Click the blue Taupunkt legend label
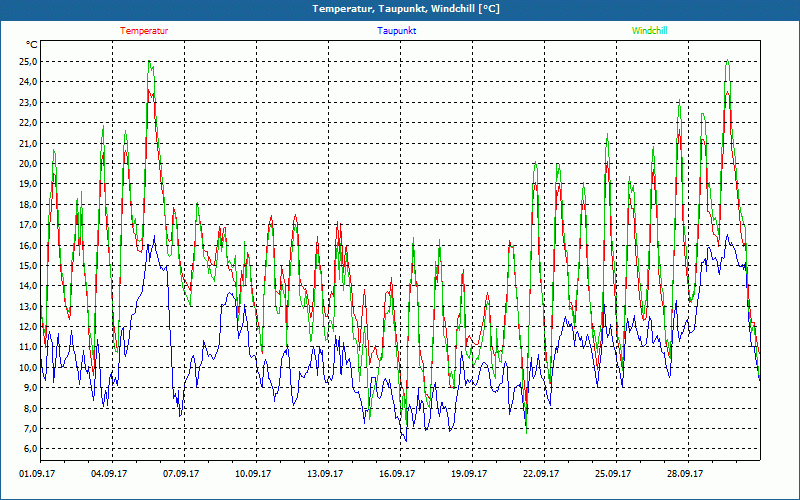 [396, 31]
